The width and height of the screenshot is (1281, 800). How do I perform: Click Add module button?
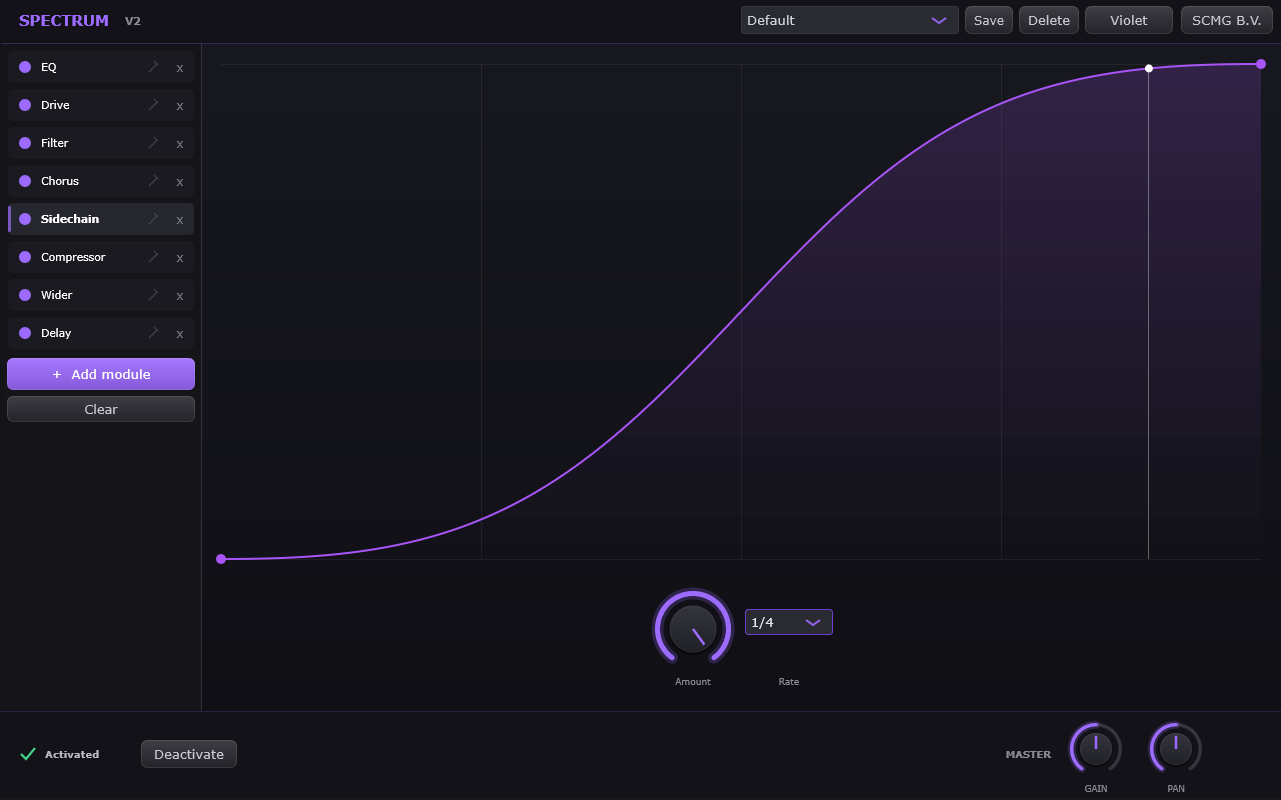pos(101,374)
